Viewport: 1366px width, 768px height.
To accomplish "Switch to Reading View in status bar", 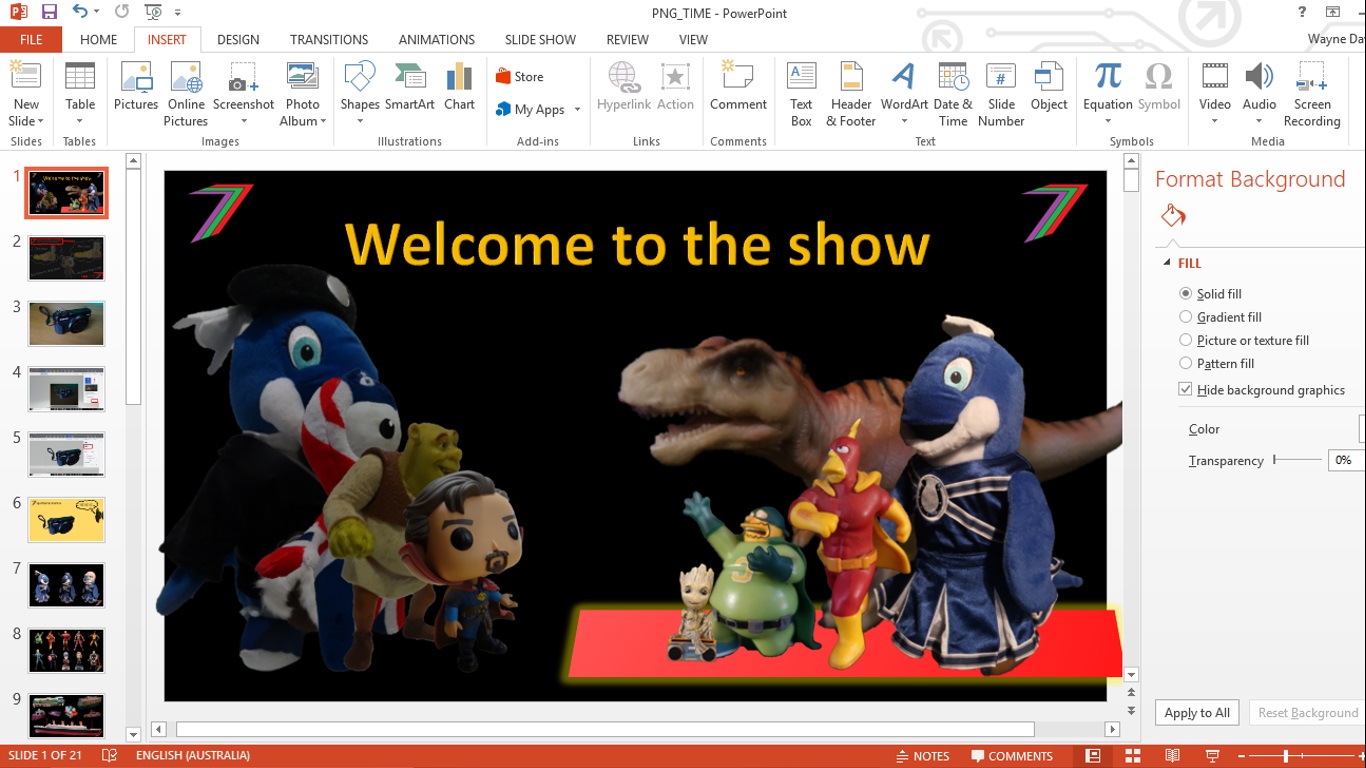I will 1173,756.
